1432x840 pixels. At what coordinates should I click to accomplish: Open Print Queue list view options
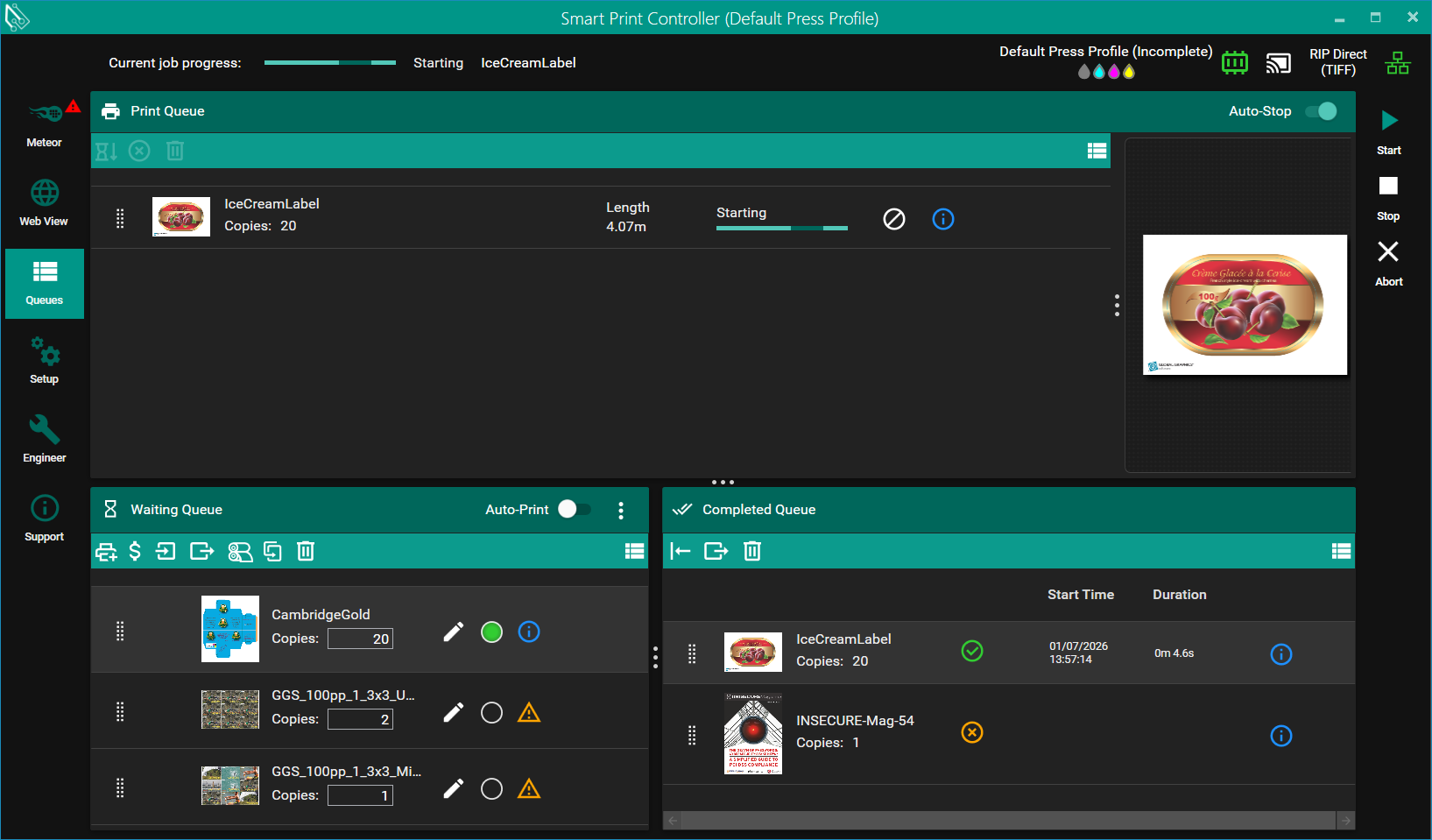point(1097,151)
